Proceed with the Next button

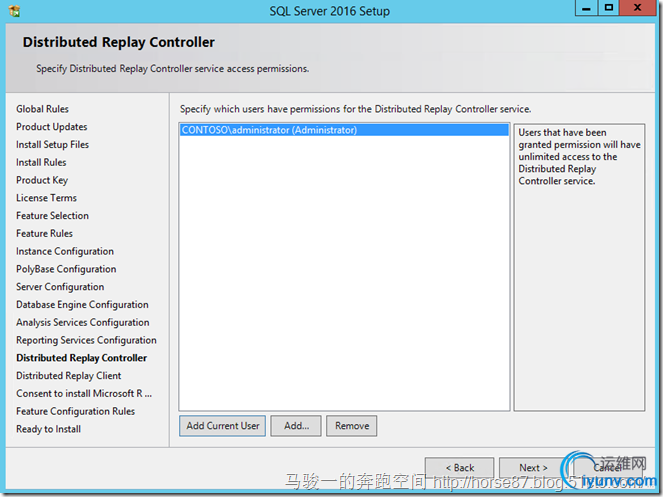[x=533, y=467]
